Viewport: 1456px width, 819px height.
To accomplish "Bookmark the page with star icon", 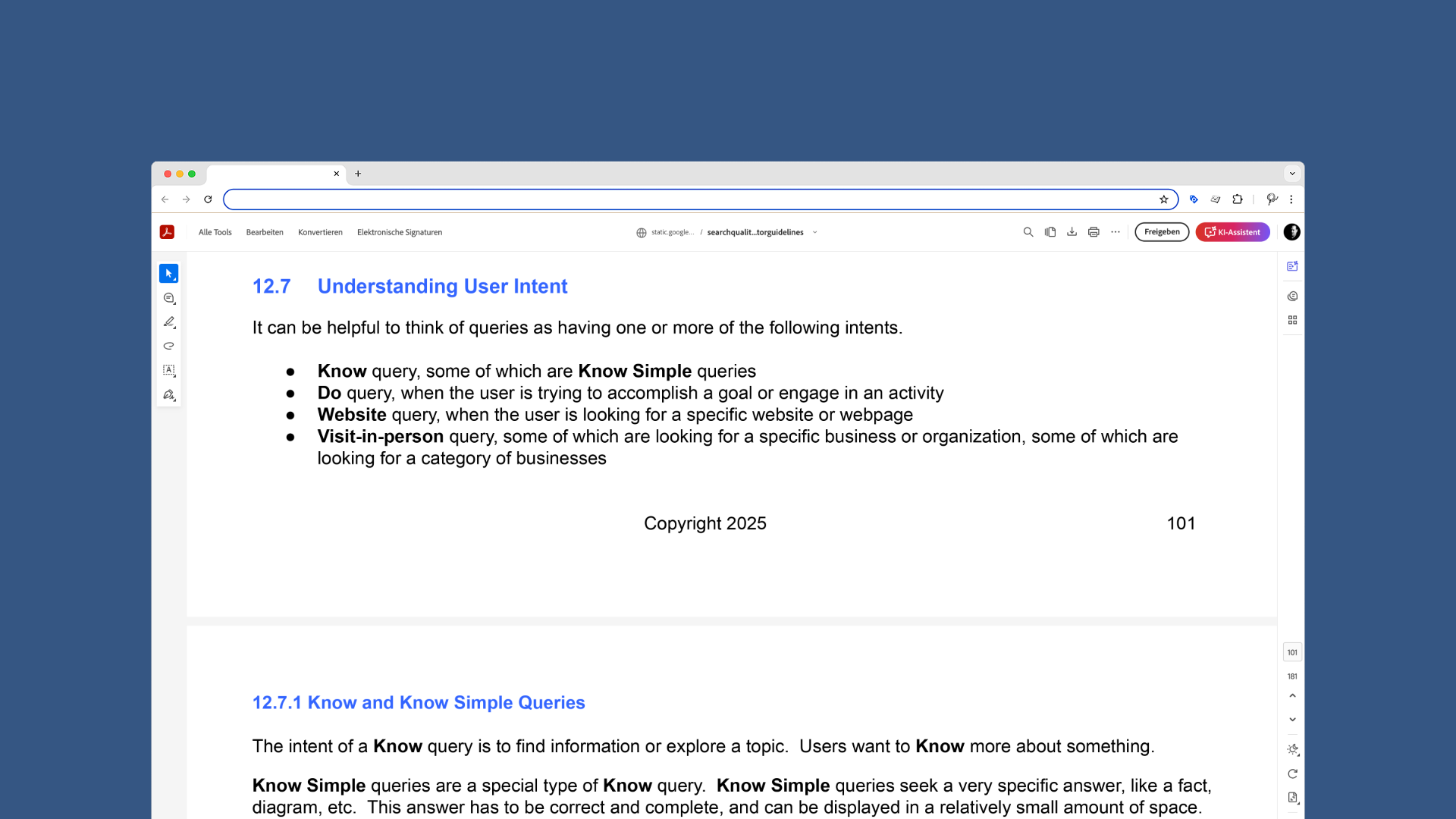I will coord(1163,199).
